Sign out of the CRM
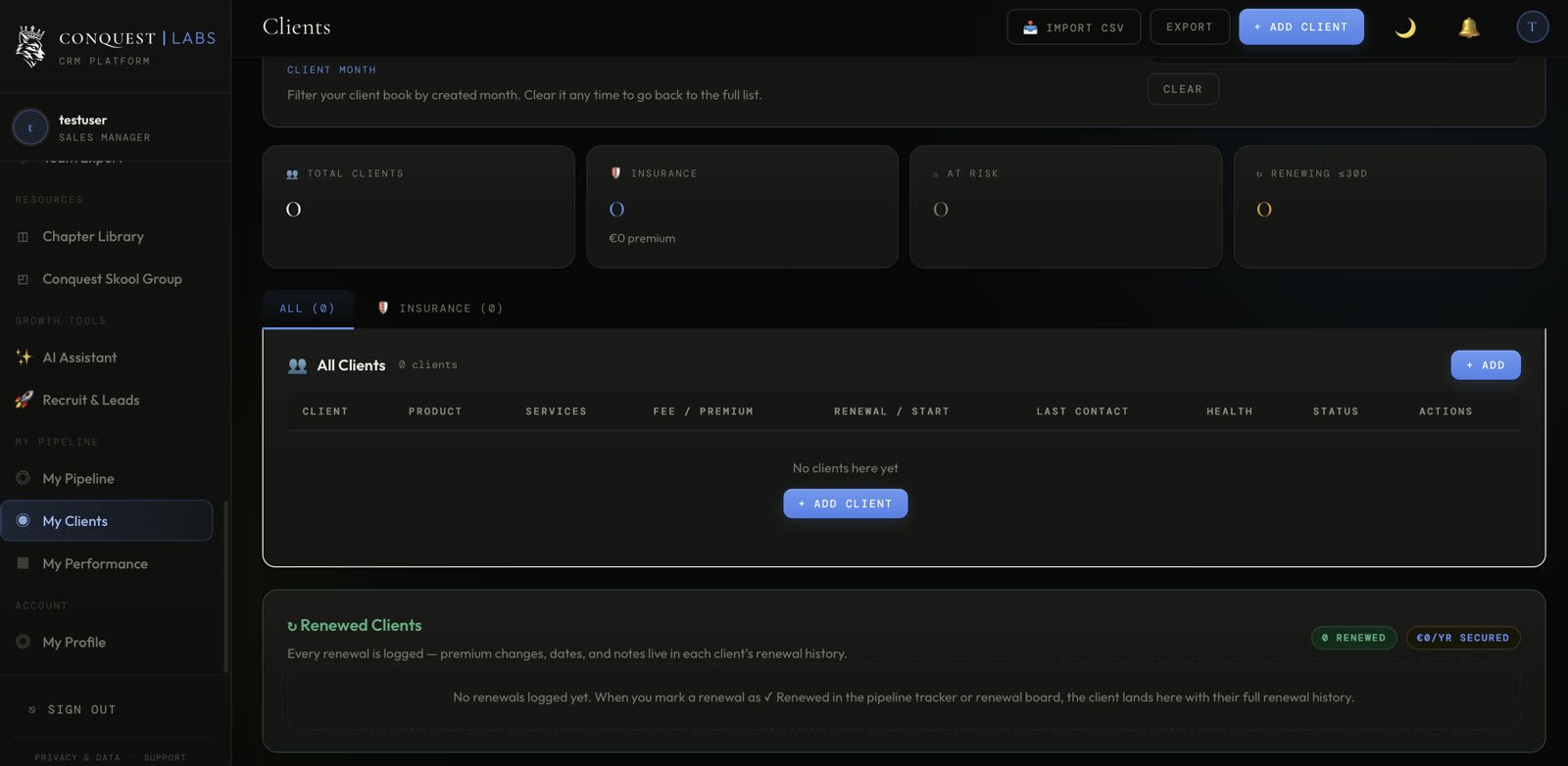 tap(82, 709)
